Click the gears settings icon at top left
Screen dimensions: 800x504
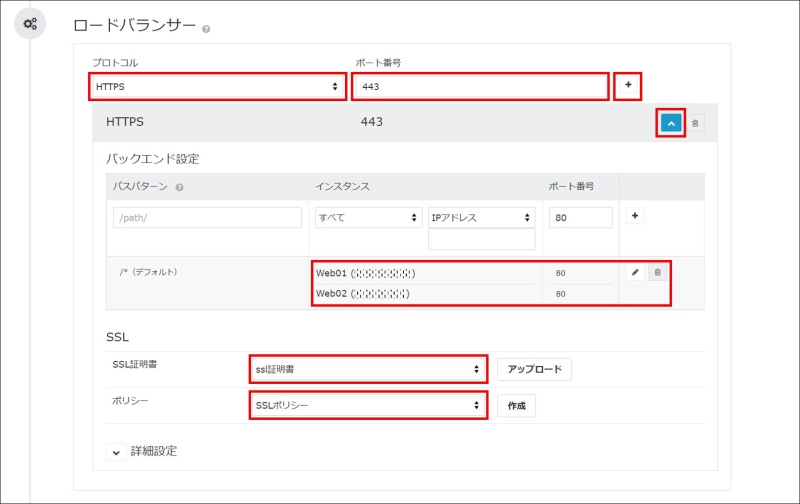point(30,24)
